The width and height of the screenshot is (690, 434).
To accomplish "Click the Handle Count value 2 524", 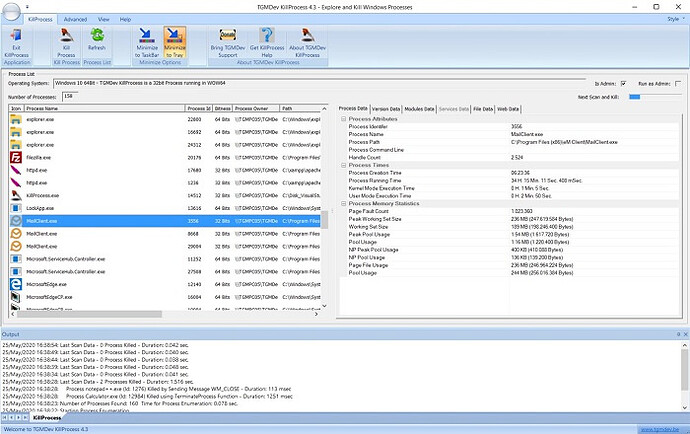I will 517,157.
